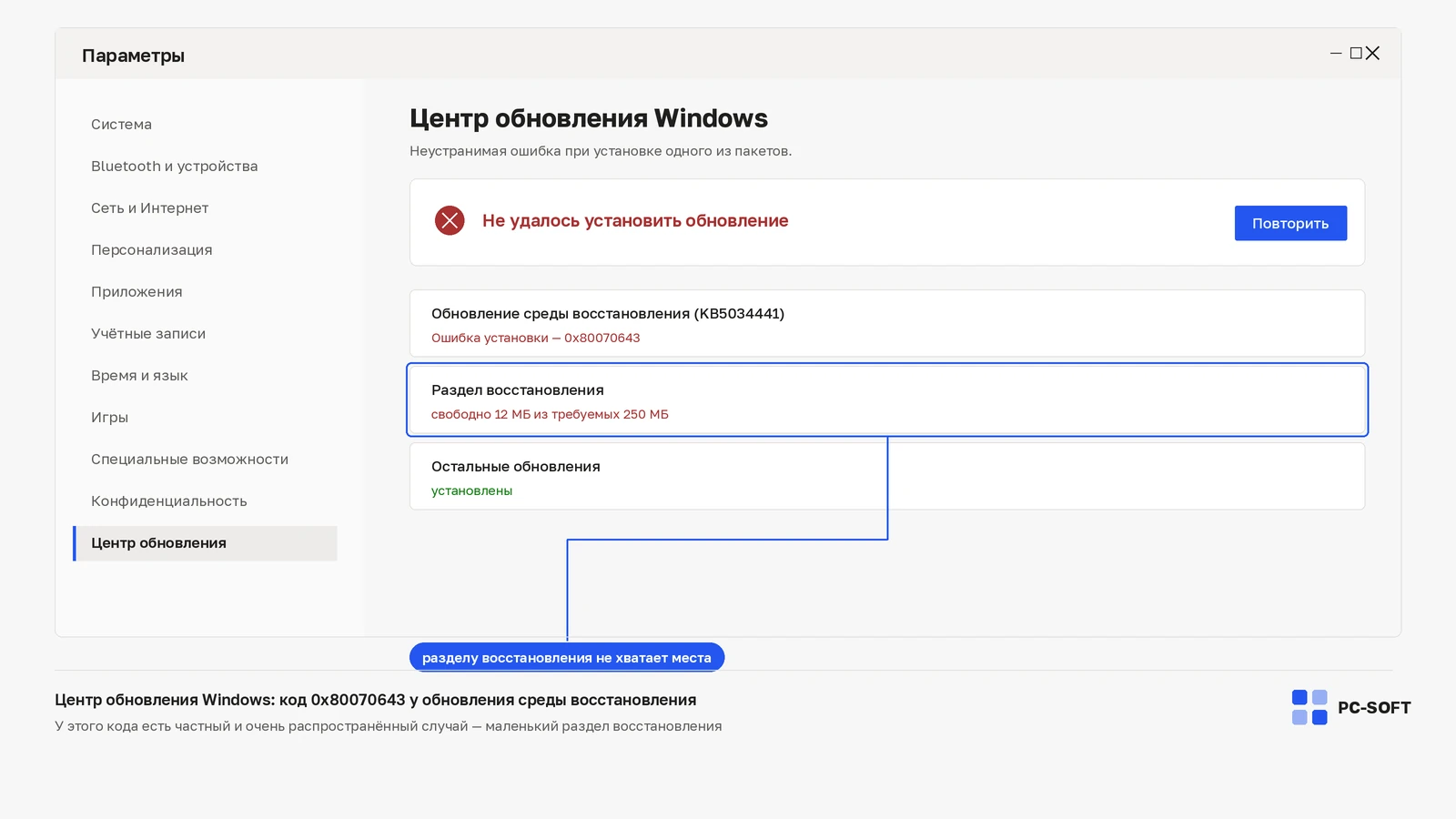Select Центр обновления in the sidebar
The image size is (1456, 819).
pyautogui.click(x=205, y=543)
